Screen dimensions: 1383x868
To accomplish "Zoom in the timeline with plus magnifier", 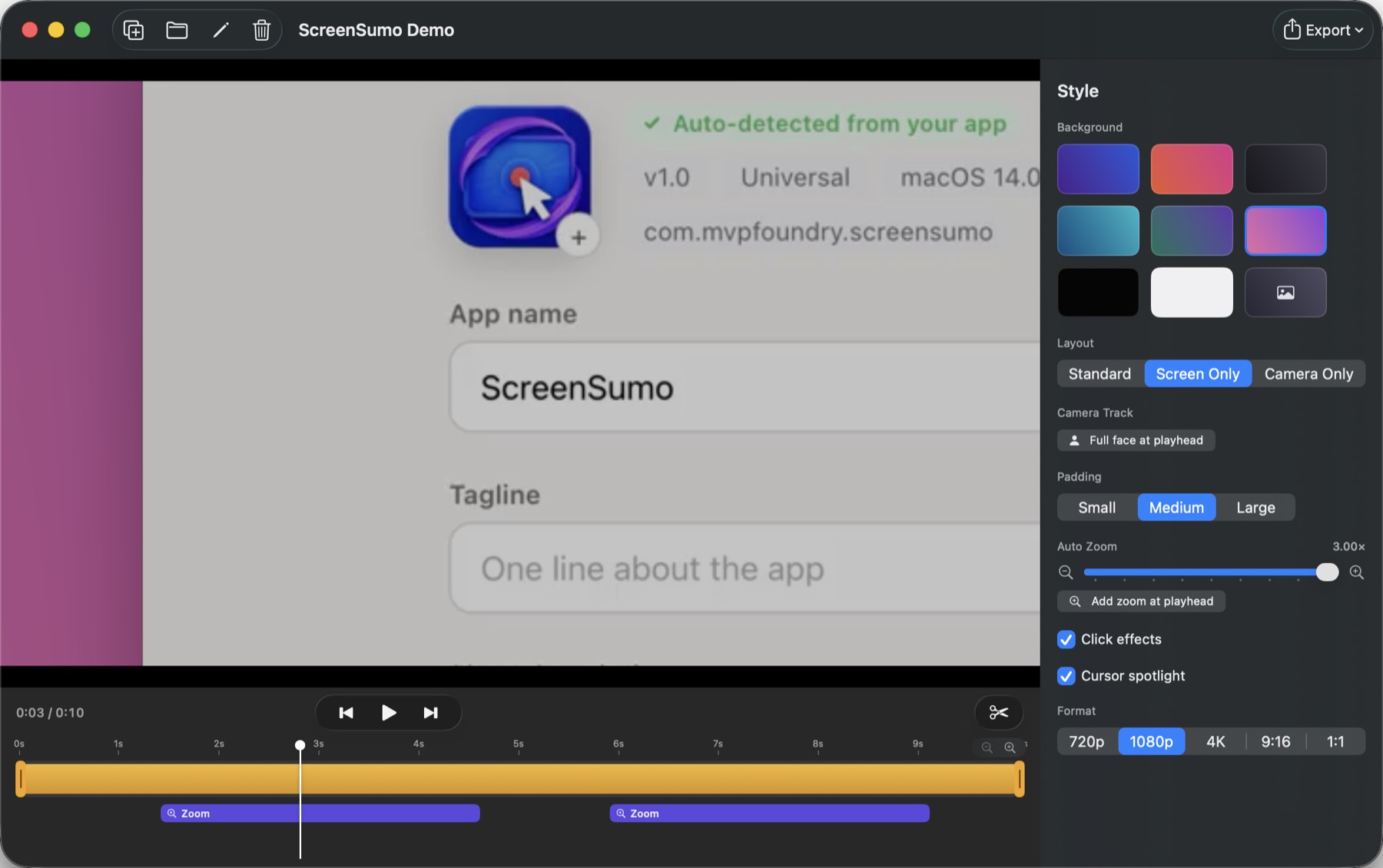I will [x=1010, y=747].
